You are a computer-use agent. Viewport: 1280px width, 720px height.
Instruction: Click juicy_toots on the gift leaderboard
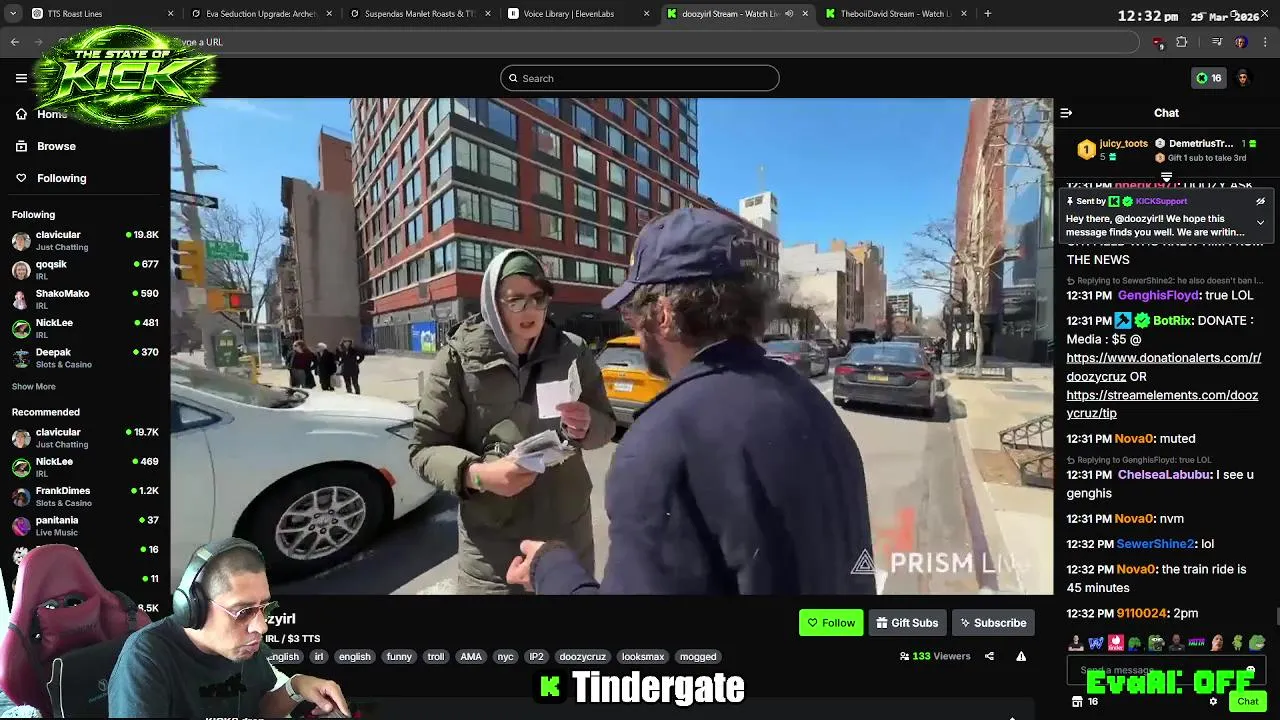click(1123, 144)
